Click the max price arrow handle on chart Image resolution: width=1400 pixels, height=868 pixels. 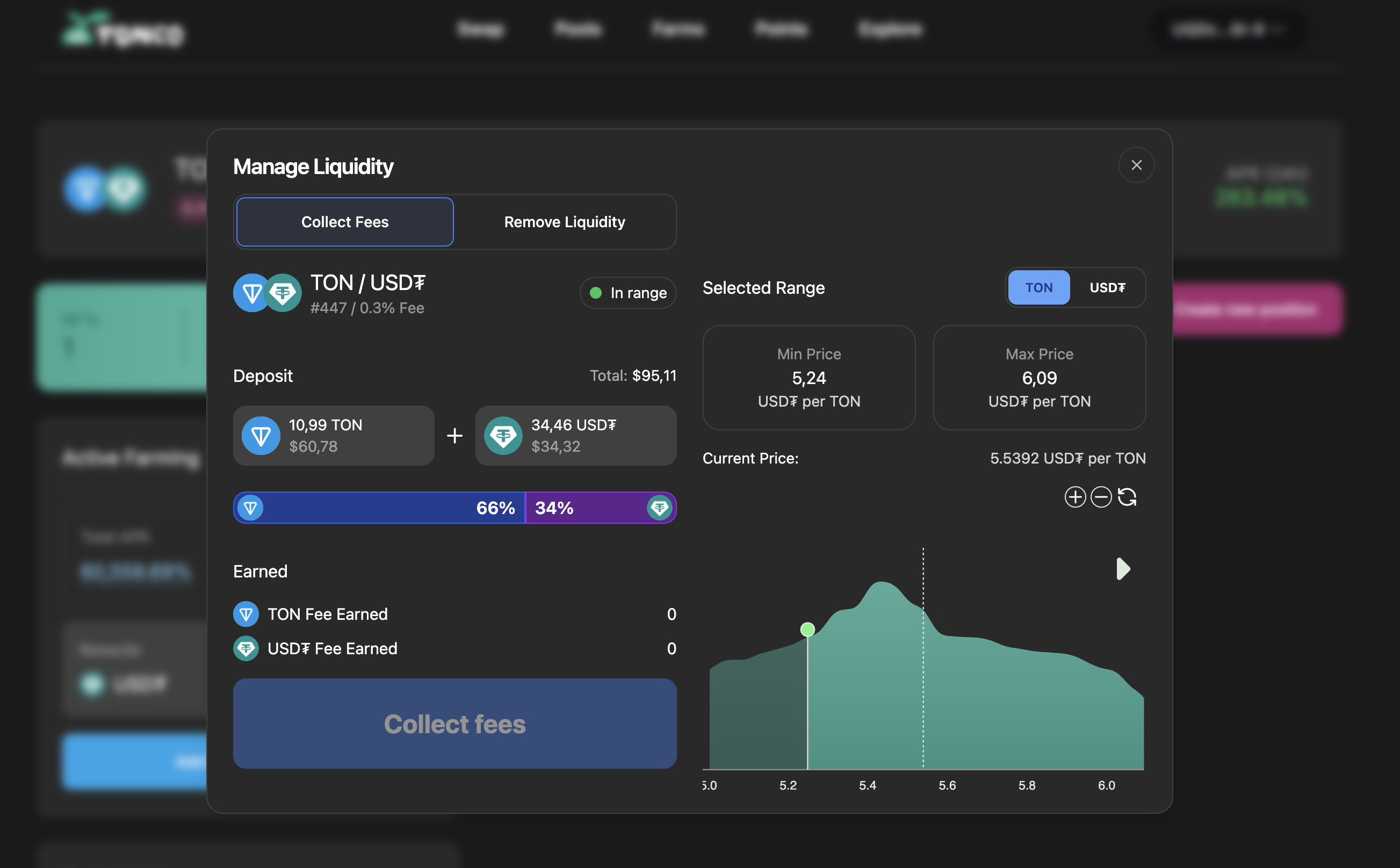coord(1123,569)
